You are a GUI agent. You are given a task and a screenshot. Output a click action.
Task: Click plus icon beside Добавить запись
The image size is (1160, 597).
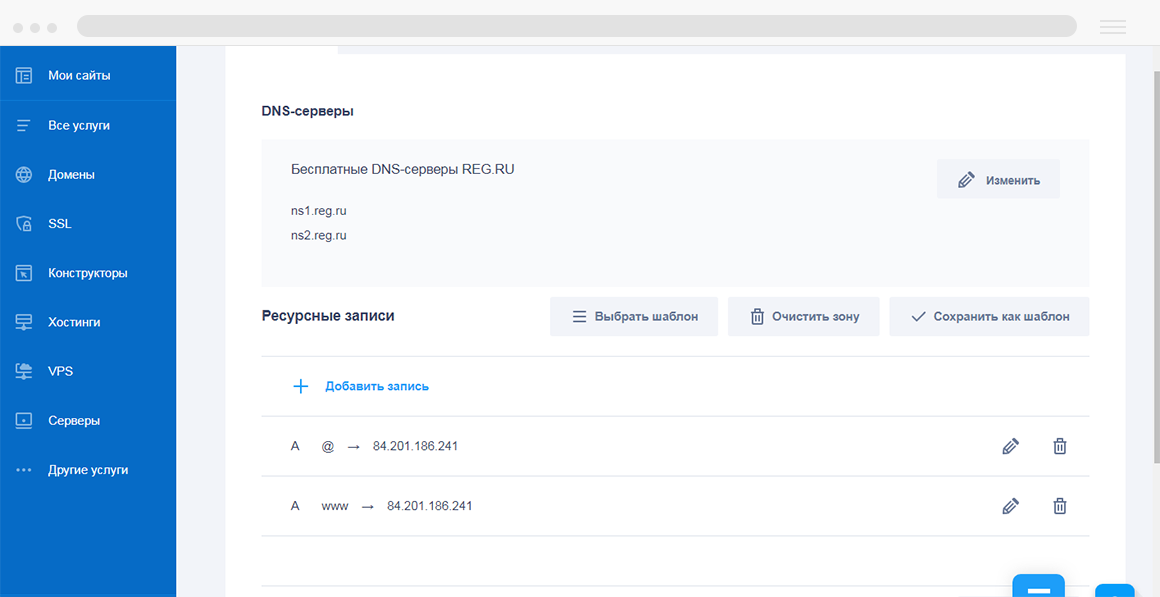point(300,386)
